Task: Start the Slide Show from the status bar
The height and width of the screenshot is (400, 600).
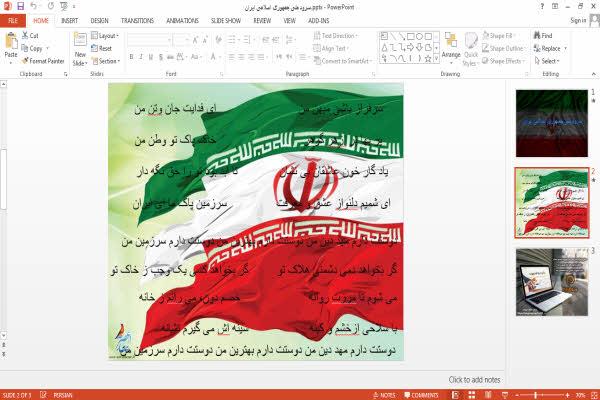Action: pyautogui.click(x=505, y=395)
